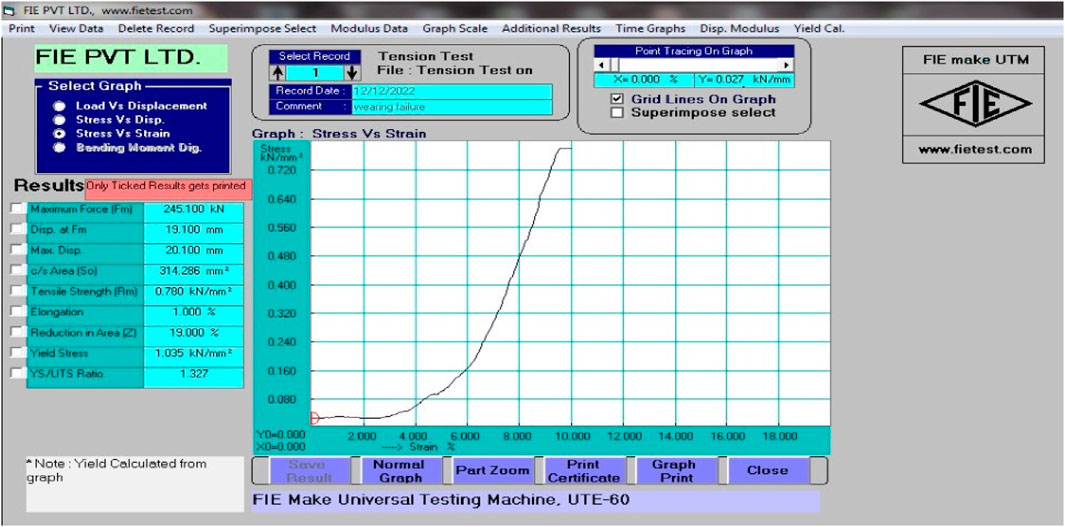
Task: Open the Time Graphs menu
Action: click(x=650, y=29)
